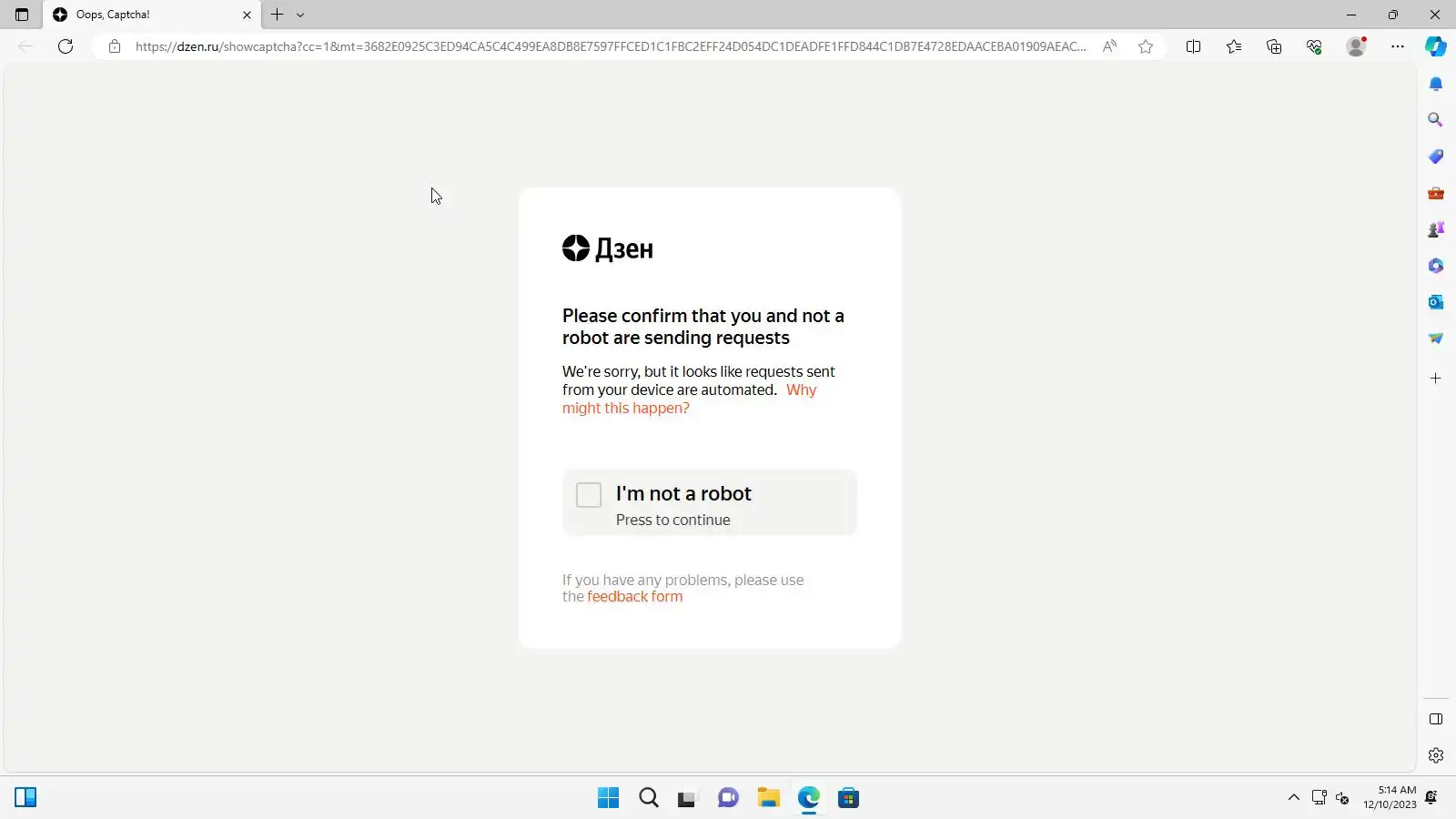Open Read aloud in the address bar

tap(1109, 46)
